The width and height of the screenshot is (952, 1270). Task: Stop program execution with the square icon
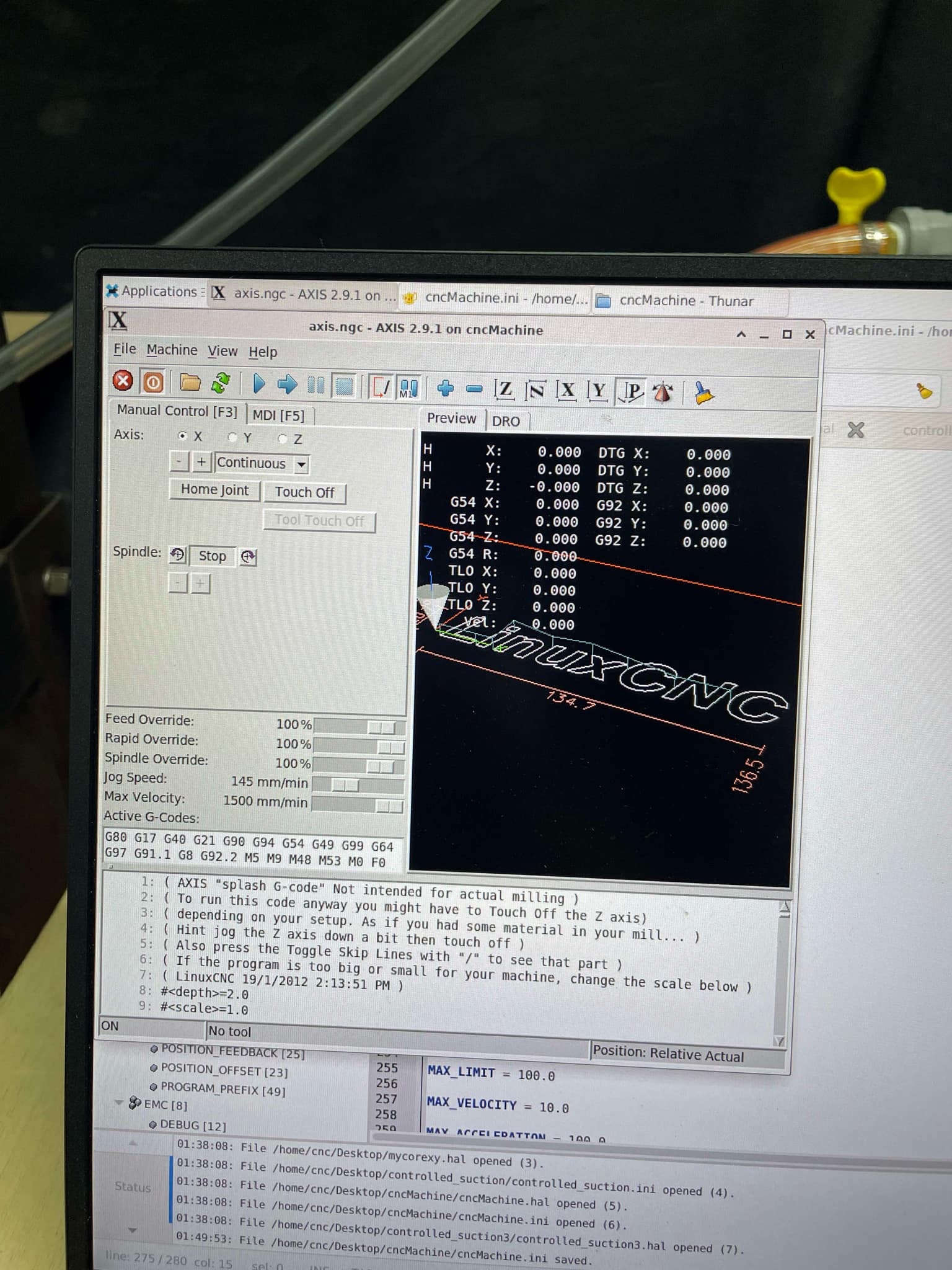pos(344,386)
